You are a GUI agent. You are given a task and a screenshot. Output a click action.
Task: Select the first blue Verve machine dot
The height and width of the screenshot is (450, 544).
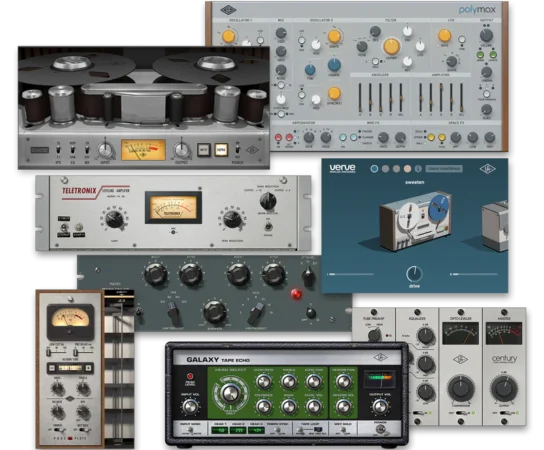click(x=374, y=169)
